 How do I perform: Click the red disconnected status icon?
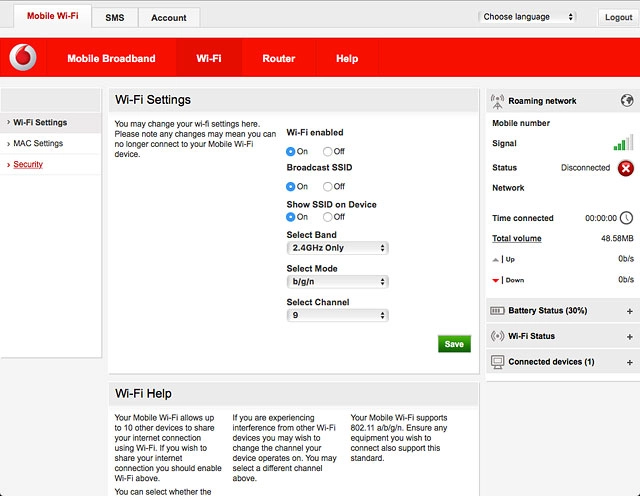point(626,168)
